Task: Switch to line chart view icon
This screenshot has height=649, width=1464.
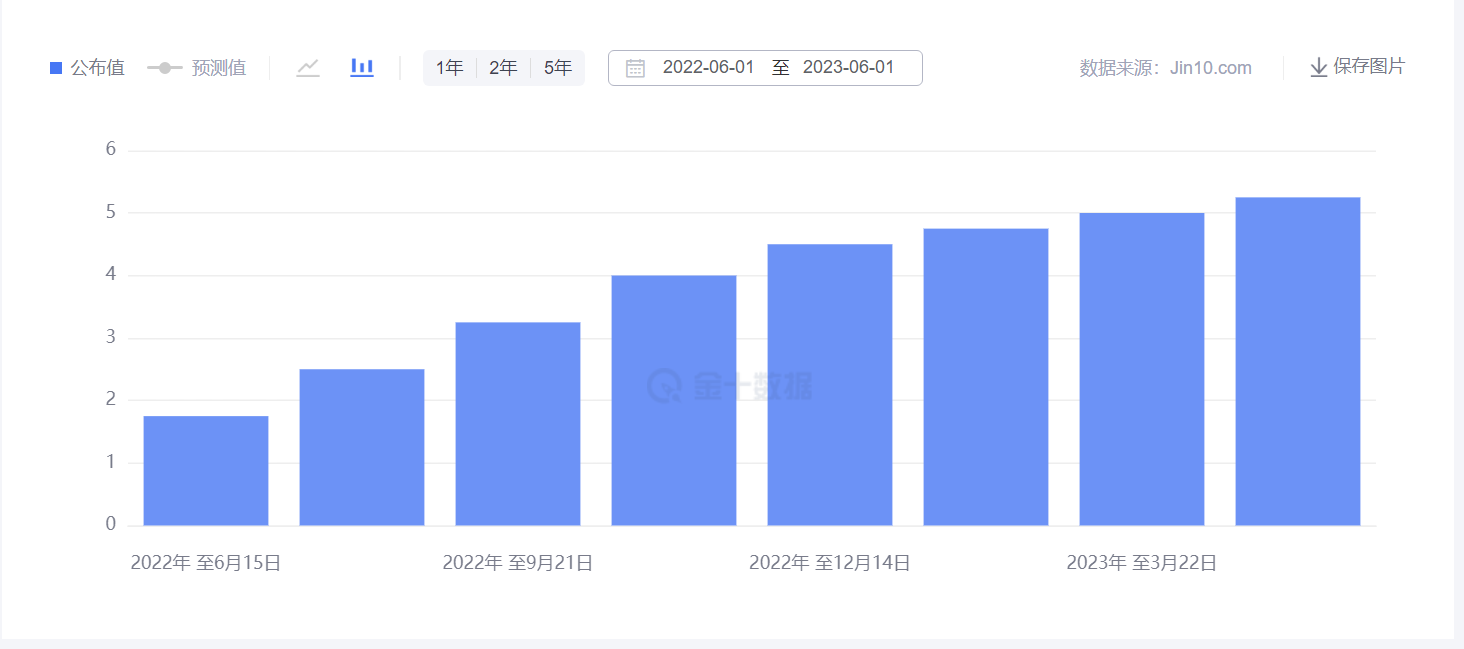Action: (308, 68)
